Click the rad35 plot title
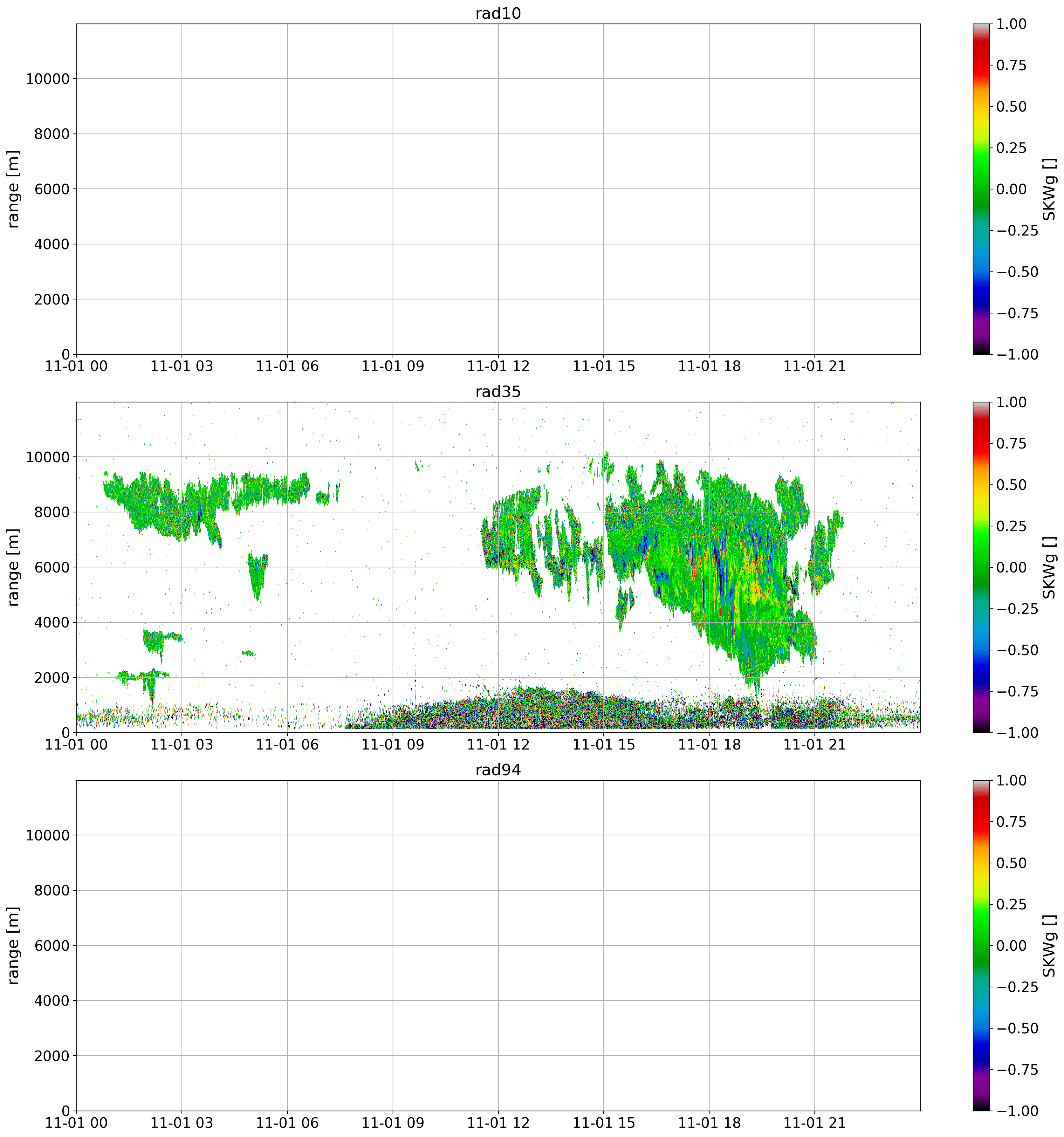 pyautogui.click(x=498, y=392)
